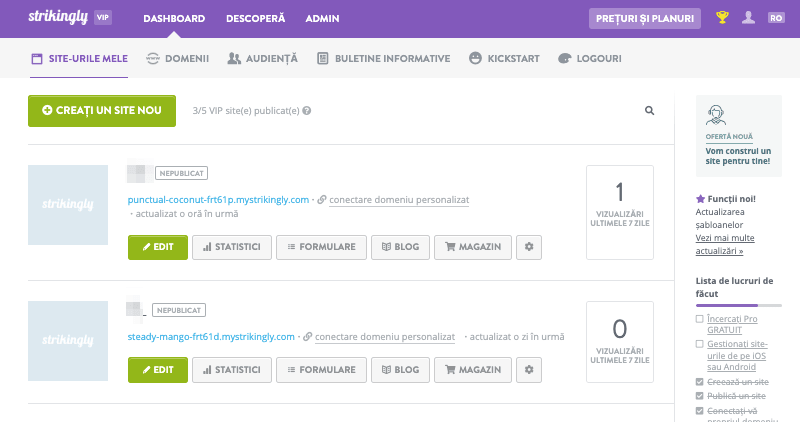Open settings gear for punctual-coconut site
Screen dimensions: 800x422
529,247
